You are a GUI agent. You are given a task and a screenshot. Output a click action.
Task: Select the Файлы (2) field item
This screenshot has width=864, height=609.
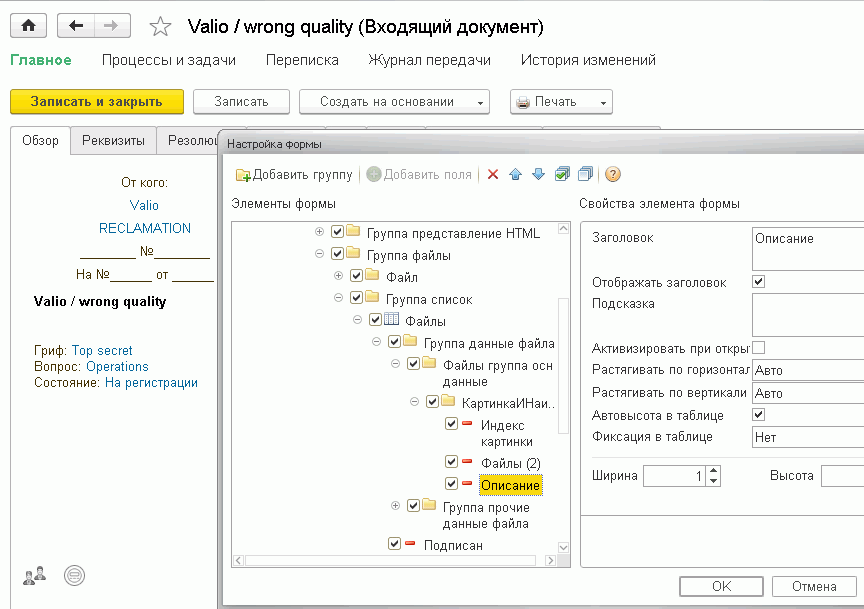(511, 464)
